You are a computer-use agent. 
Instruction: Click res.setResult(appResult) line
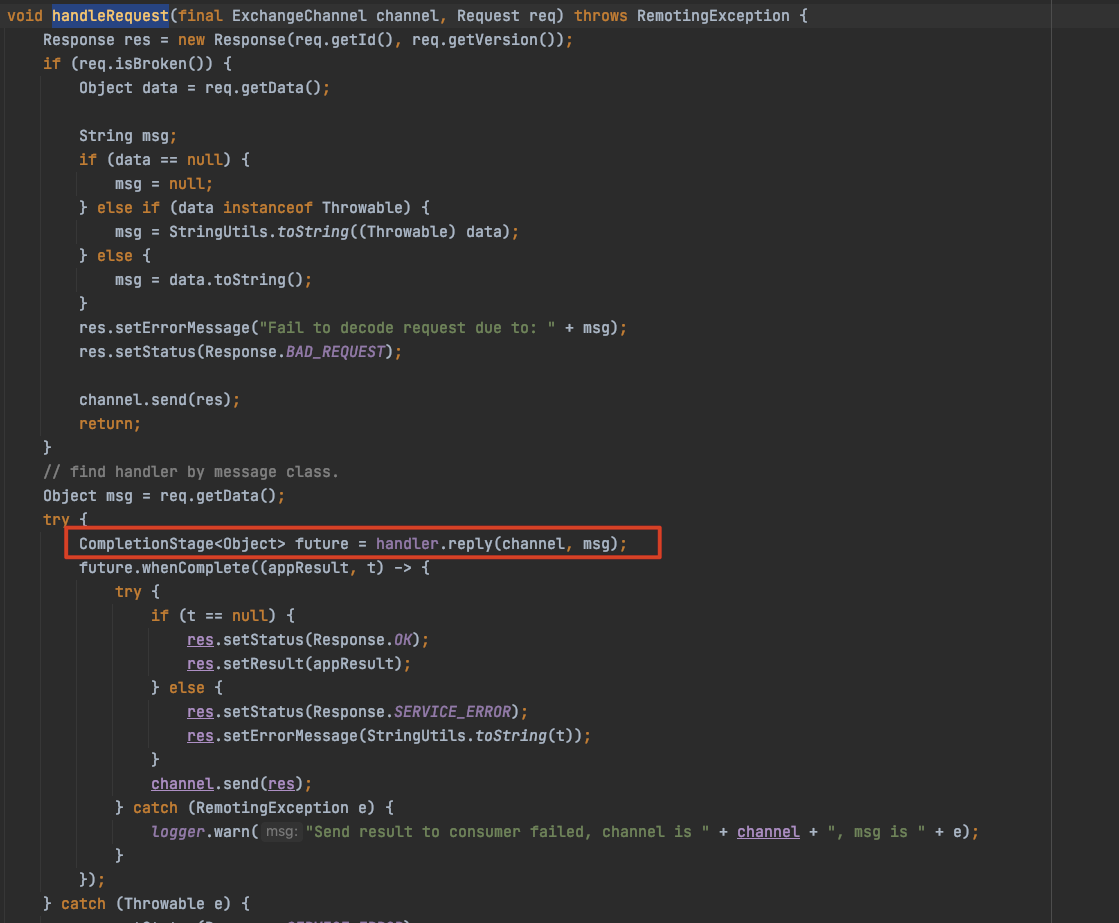(299, 664)
